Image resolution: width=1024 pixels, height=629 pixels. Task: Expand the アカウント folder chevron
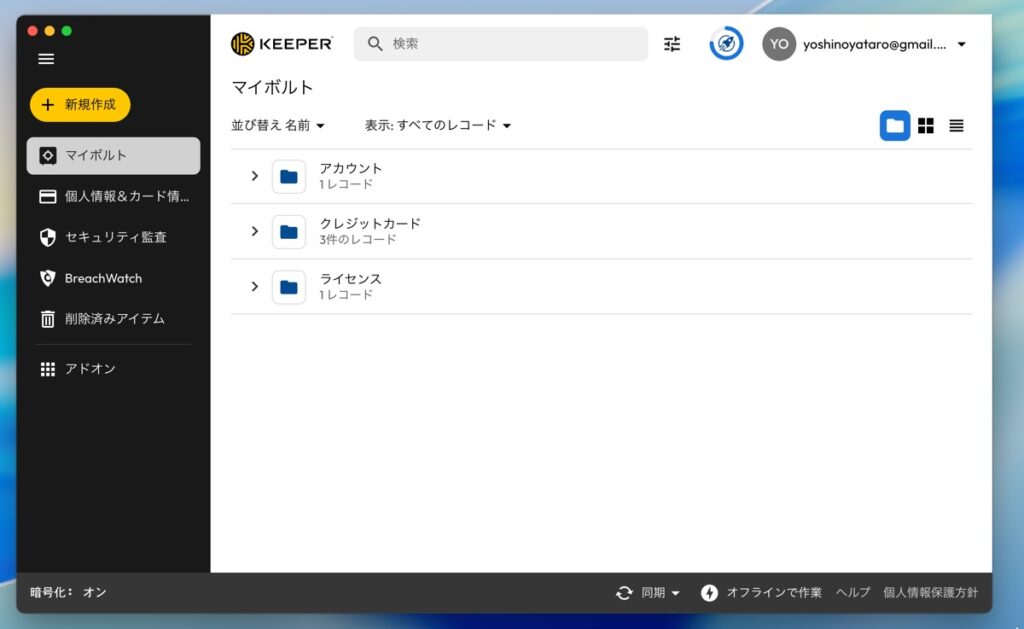tap(254, 176)
